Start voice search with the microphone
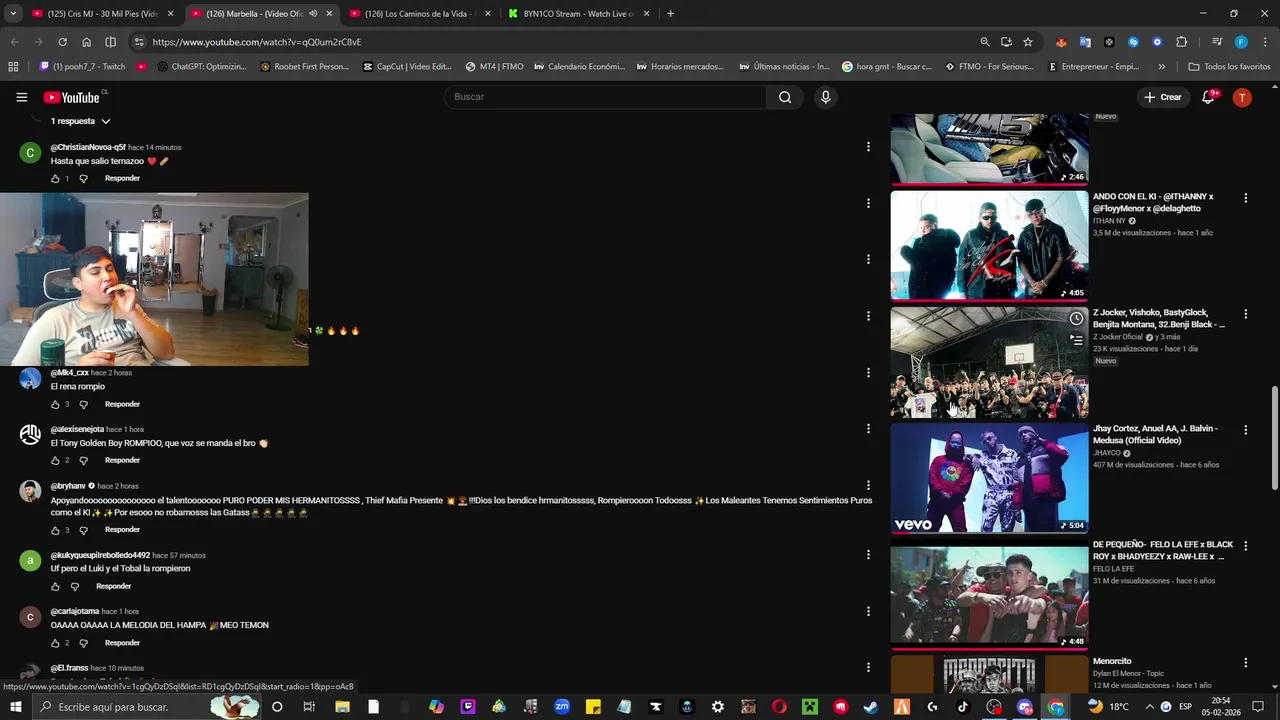Screen dimensions: 1280x720 tap(825, 97)
